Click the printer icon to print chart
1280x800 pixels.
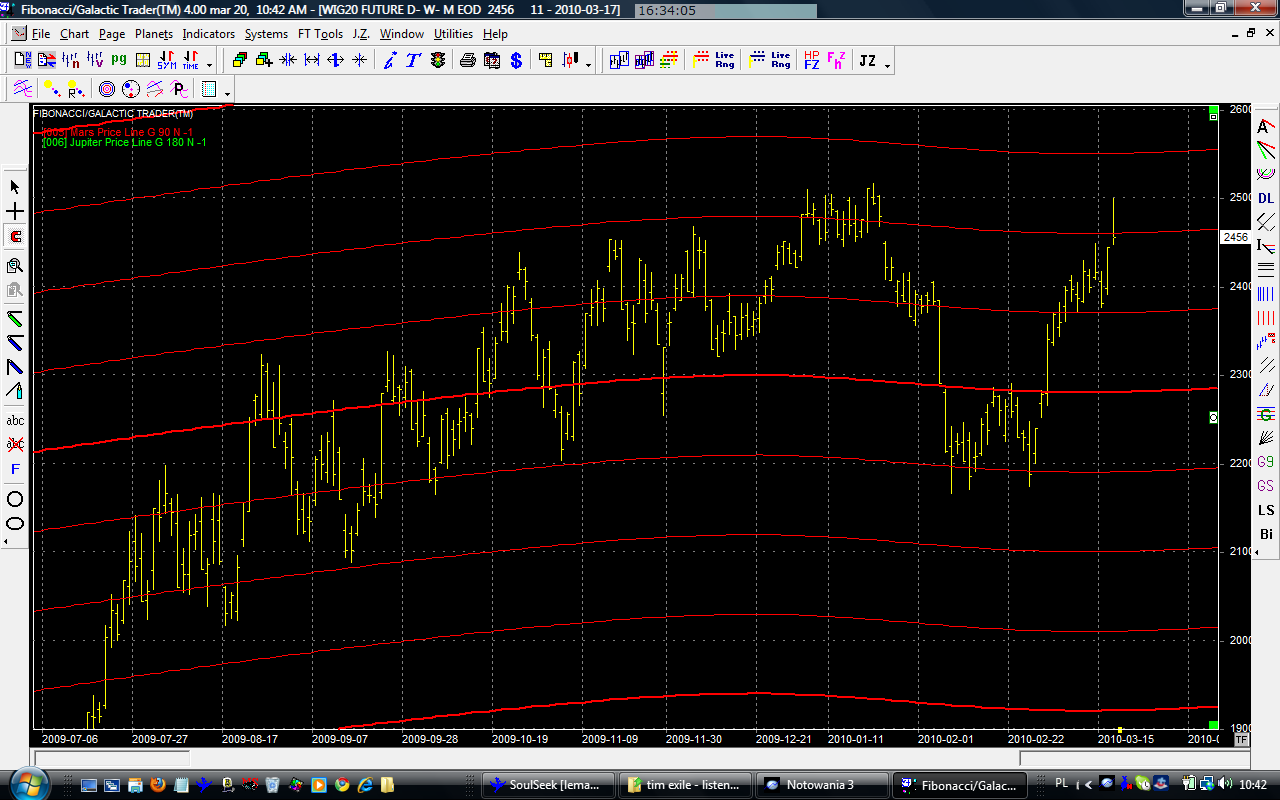468,61
